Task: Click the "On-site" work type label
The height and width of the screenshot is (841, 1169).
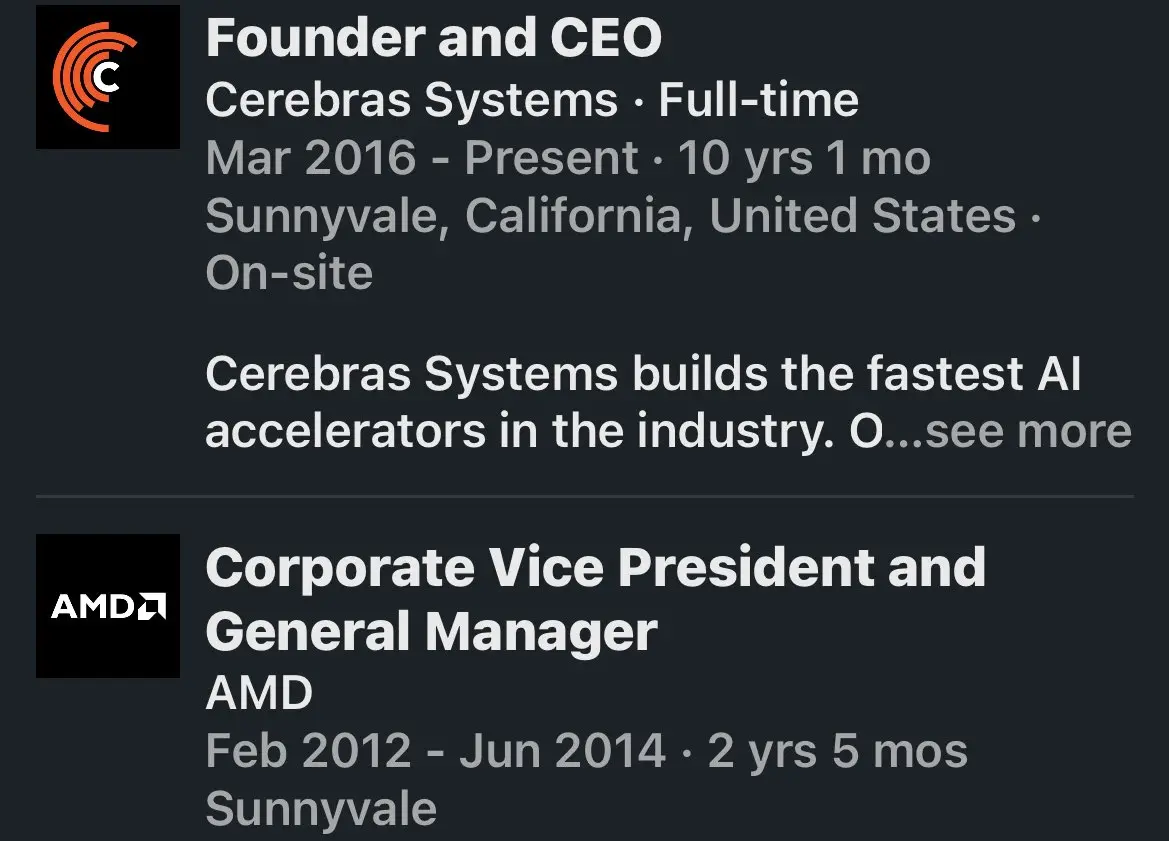Action: click(289, 273)
